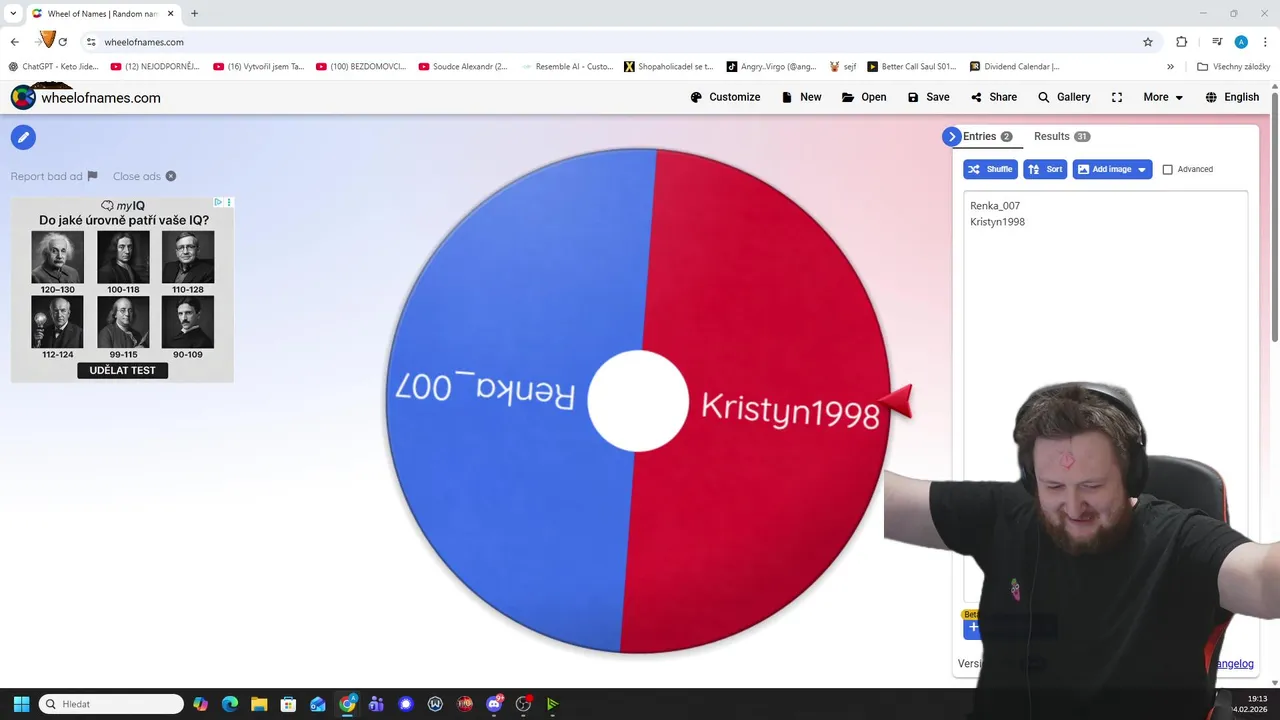Viewport: 1280px width, 720px height.
Task: Open the ad info icon
Action: click(x=218, y=202)
